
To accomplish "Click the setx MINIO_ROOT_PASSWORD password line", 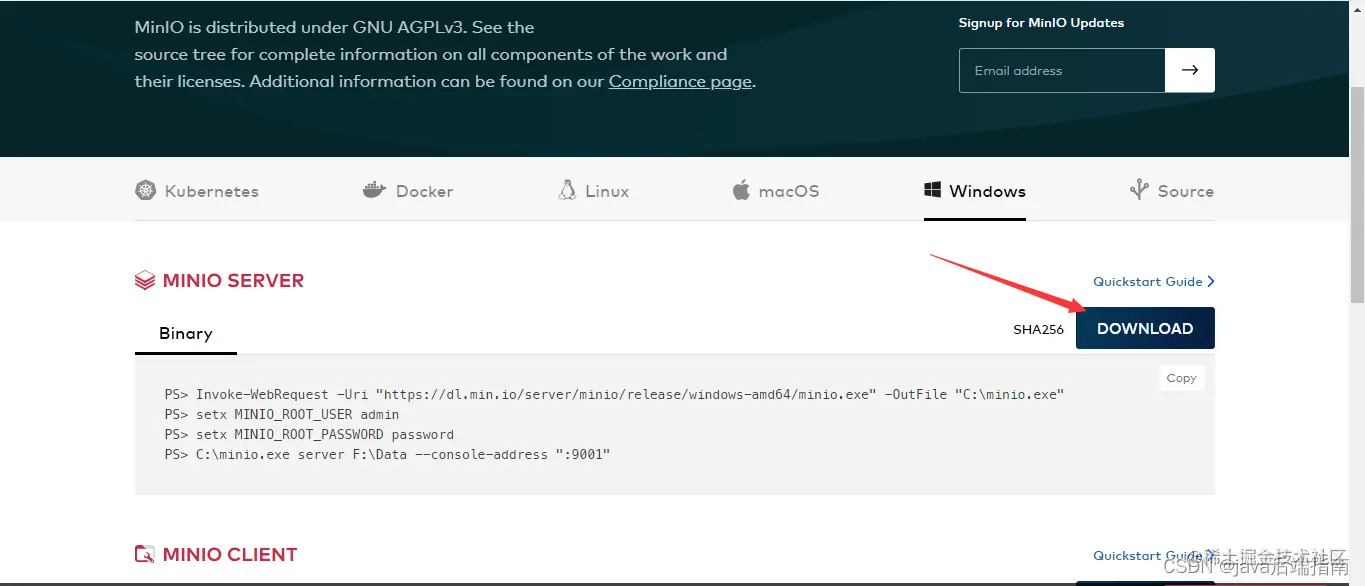I will 309,434.
